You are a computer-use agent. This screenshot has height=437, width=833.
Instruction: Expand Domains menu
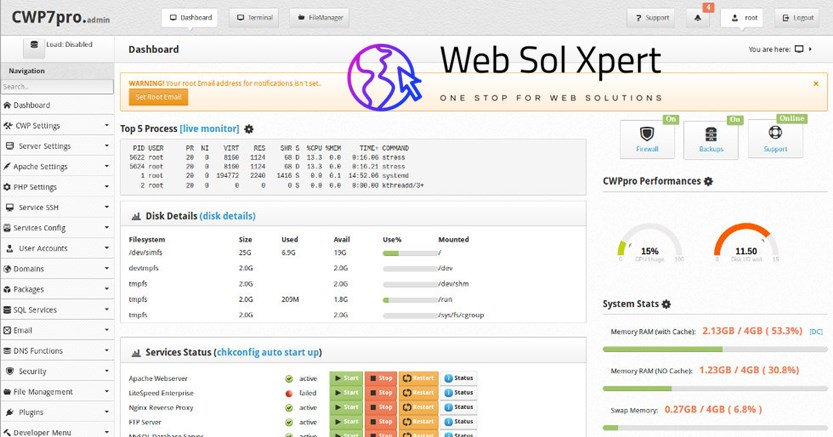(57, 269)
